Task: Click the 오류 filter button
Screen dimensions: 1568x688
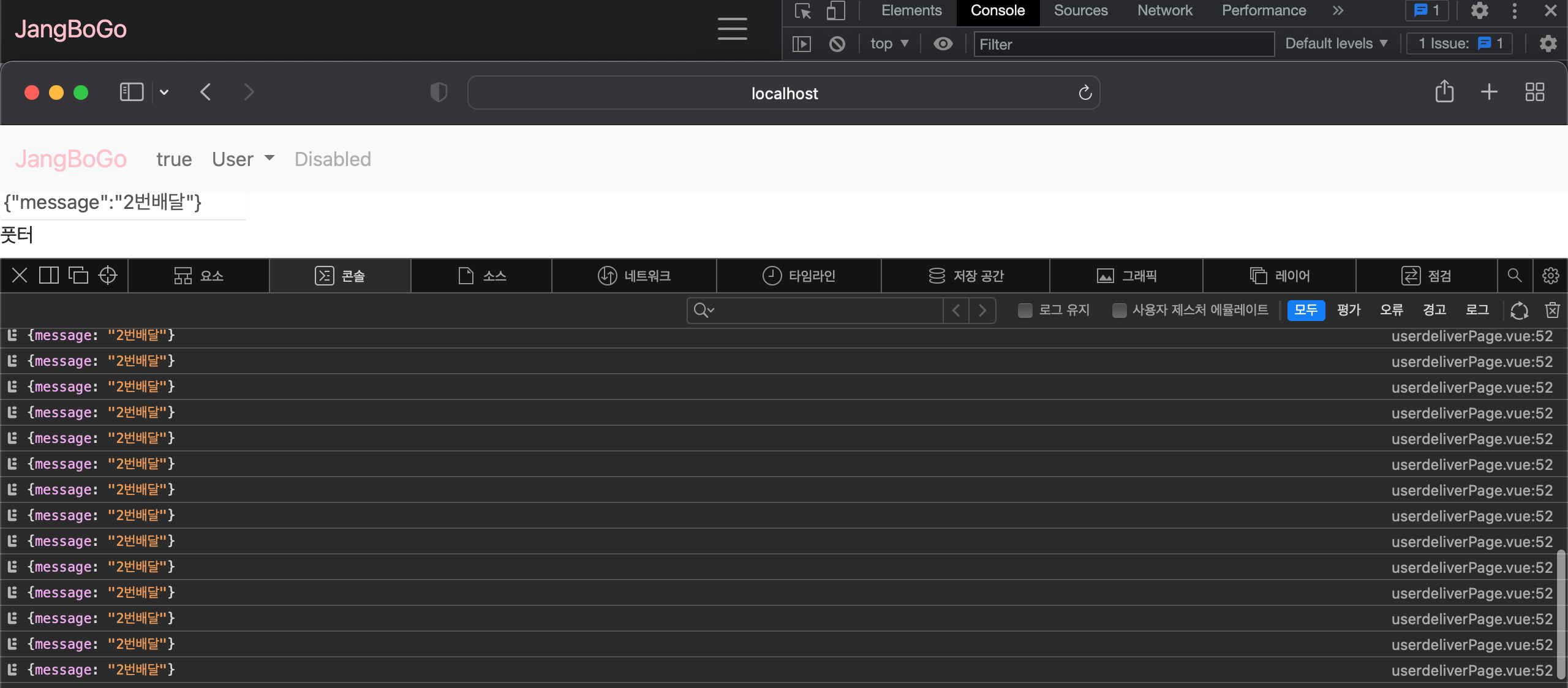Action: (1392, 311)
